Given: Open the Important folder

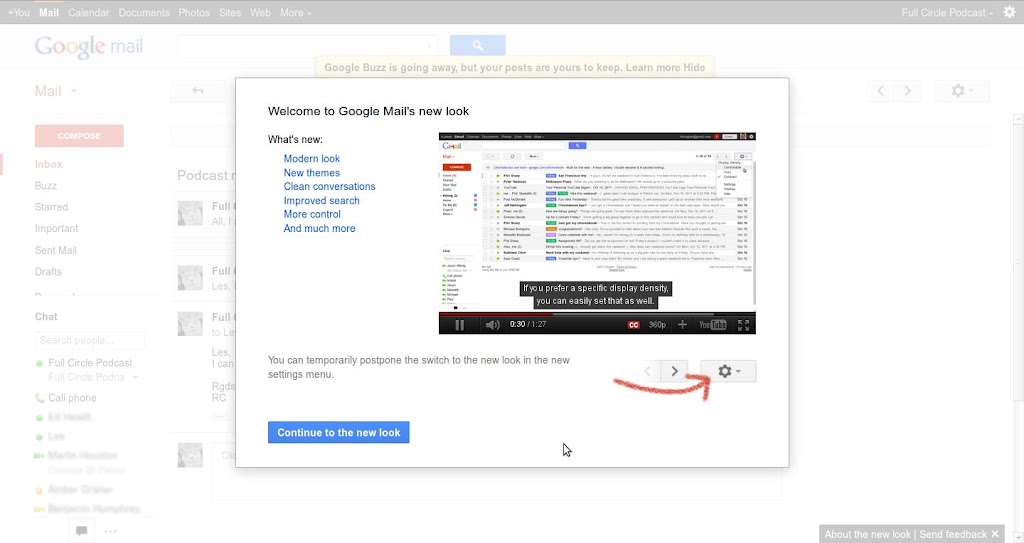Looking at the screenshot, I should [x=56, y=228].
